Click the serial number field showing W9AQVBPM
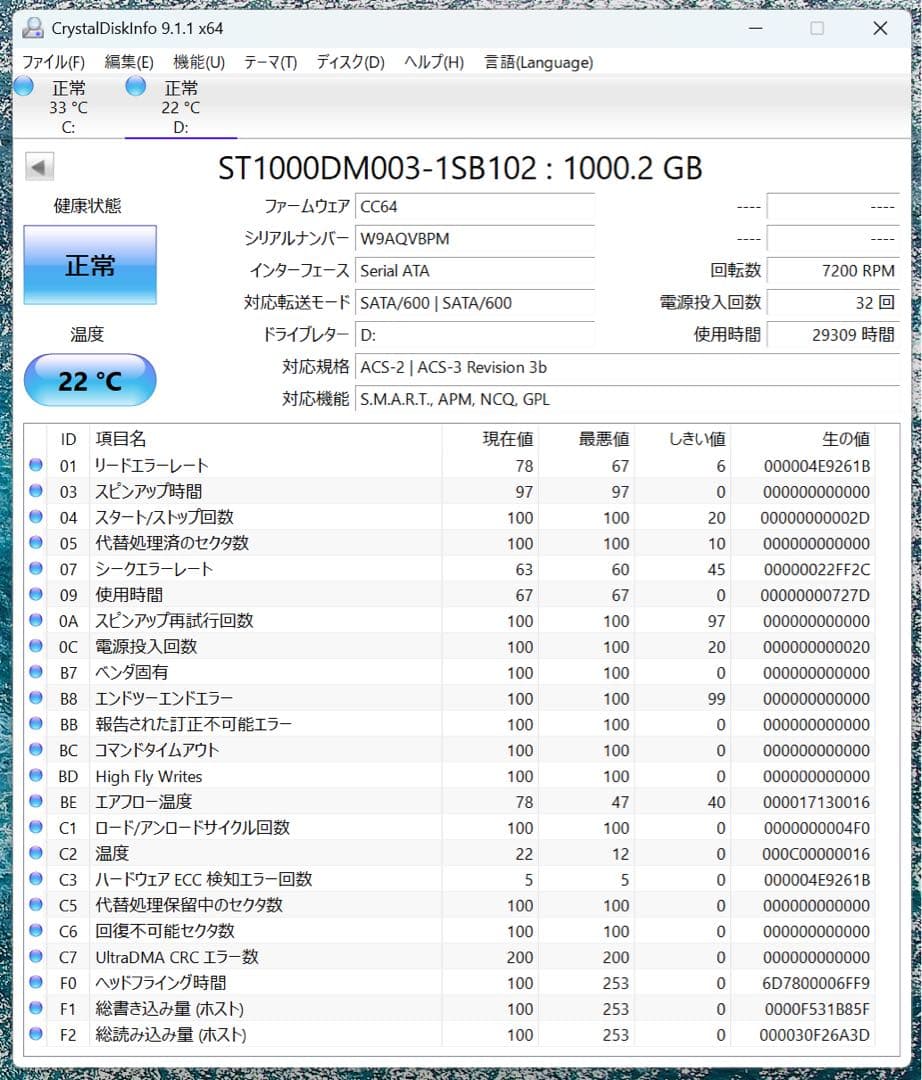 [474, 239]
